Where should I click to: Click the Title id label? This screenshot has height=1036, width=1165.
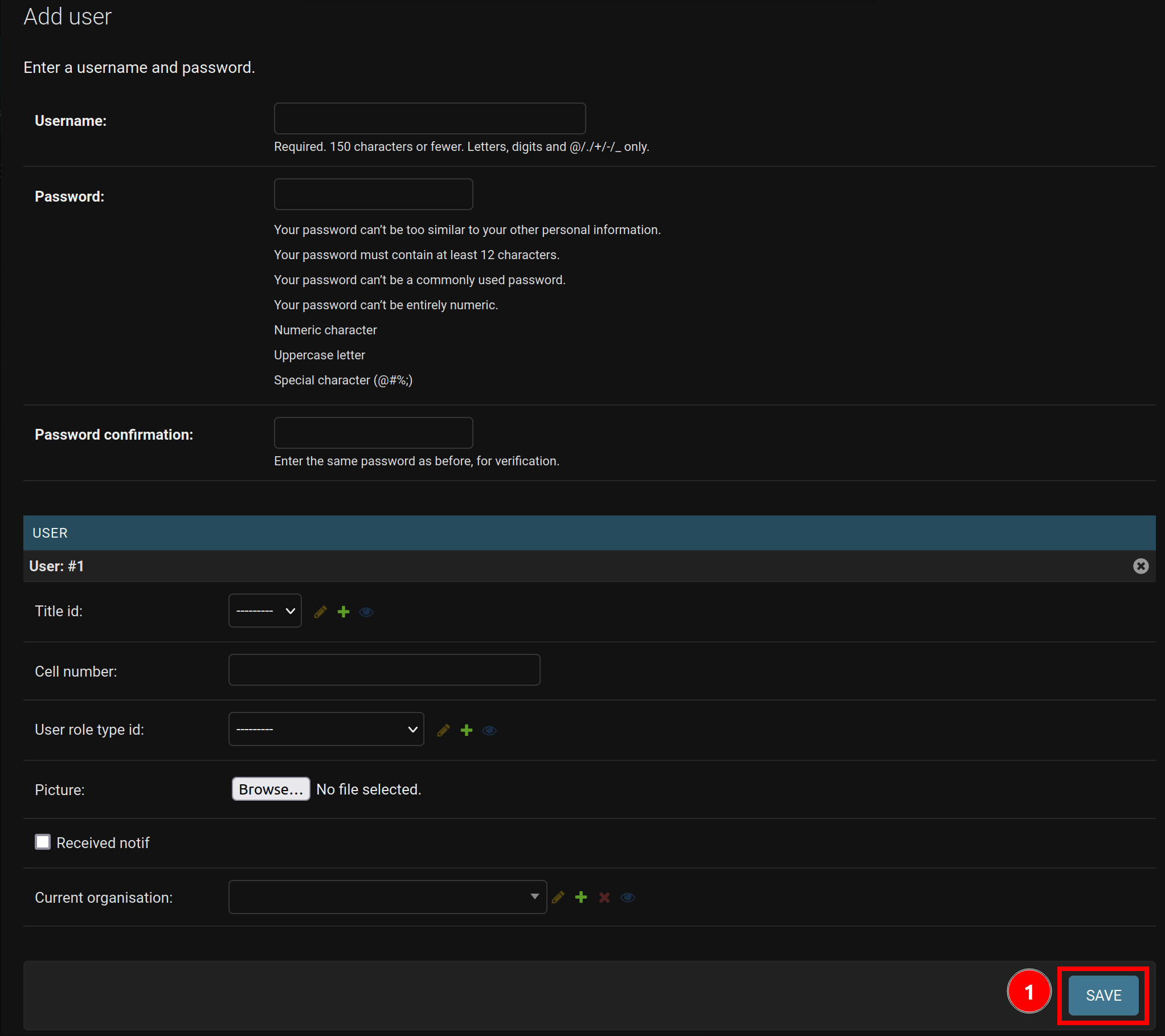coord(59,611)
